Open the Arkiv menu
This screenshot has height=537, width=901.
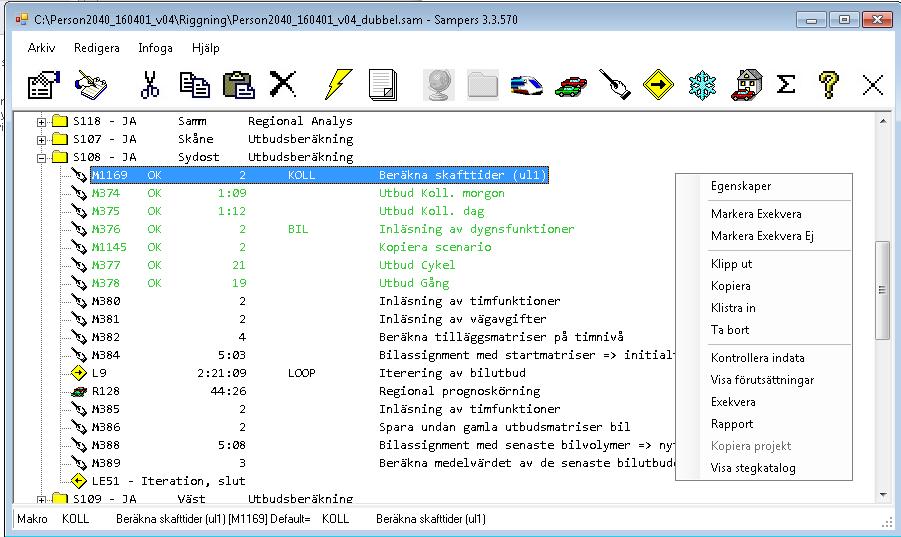pyautogui.click(x=41, y=48)
